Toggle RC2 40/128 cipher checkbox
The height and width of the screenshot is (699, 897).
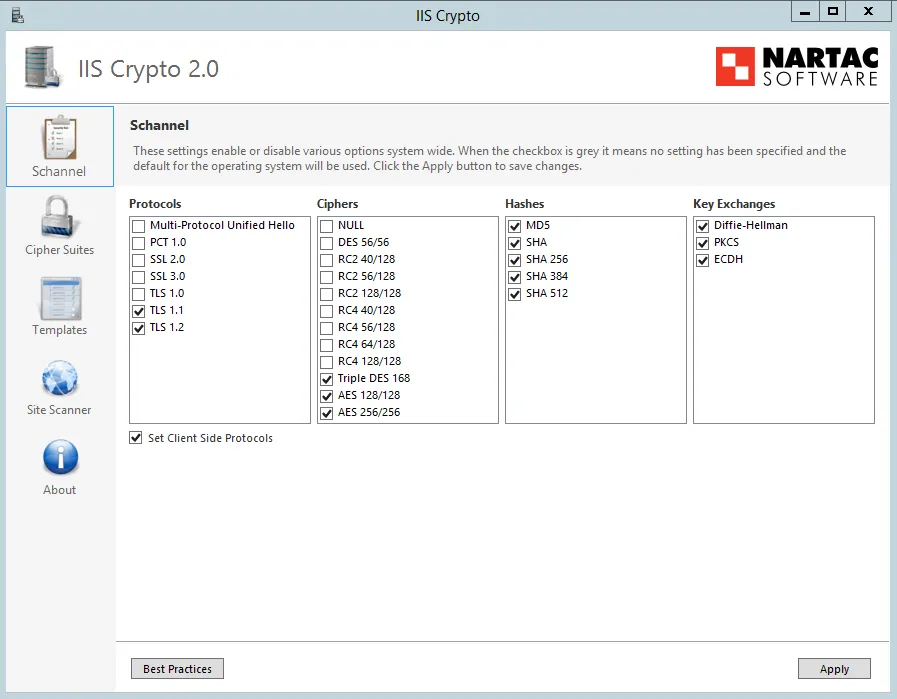tap(327, 260)
